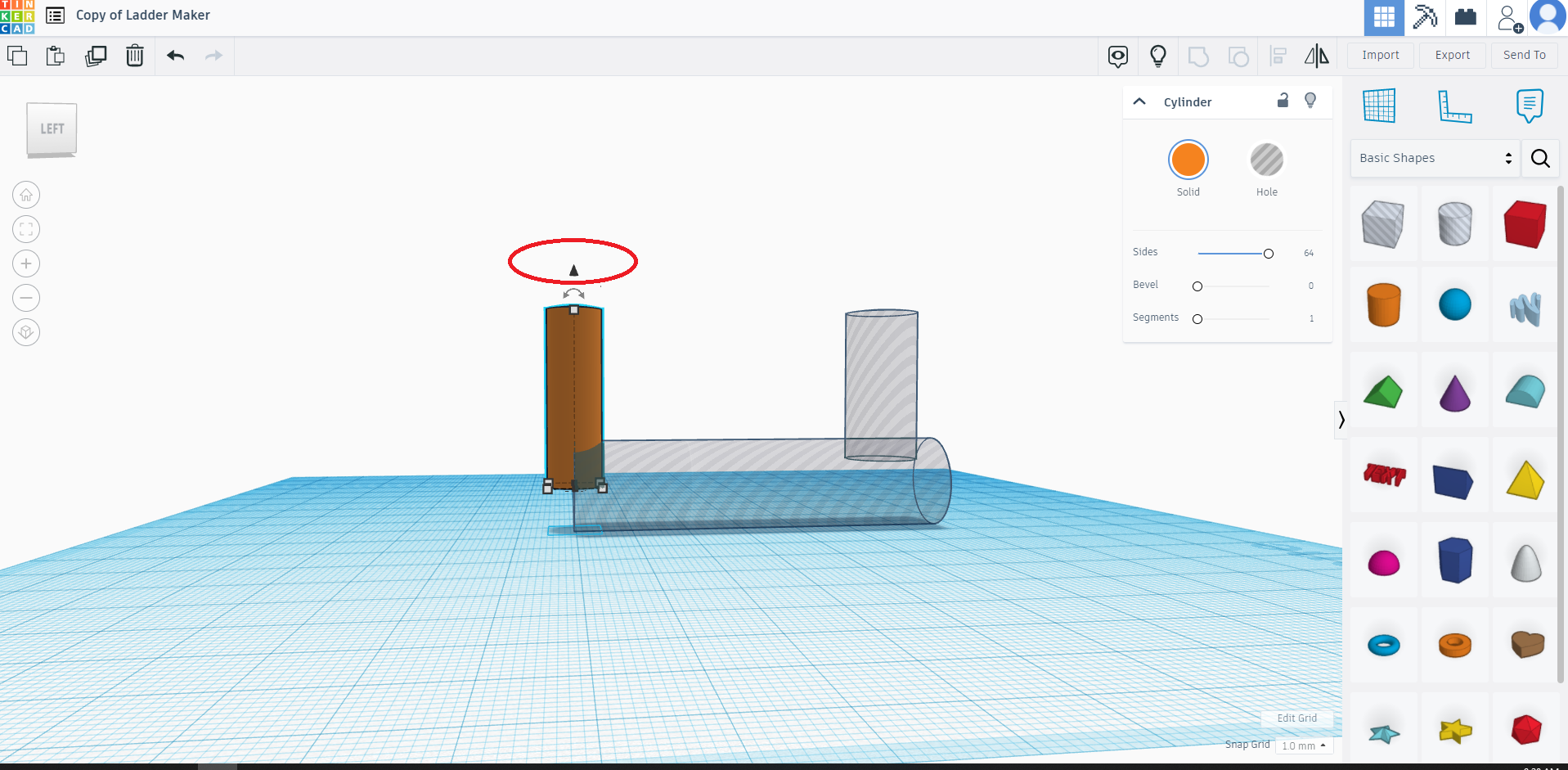The height and width of the screenshot is (770, 1568).
Task: Select the orange Cylinder shape from Basic Shapes
Action: pyautogui.click(x=1384, y=304)
